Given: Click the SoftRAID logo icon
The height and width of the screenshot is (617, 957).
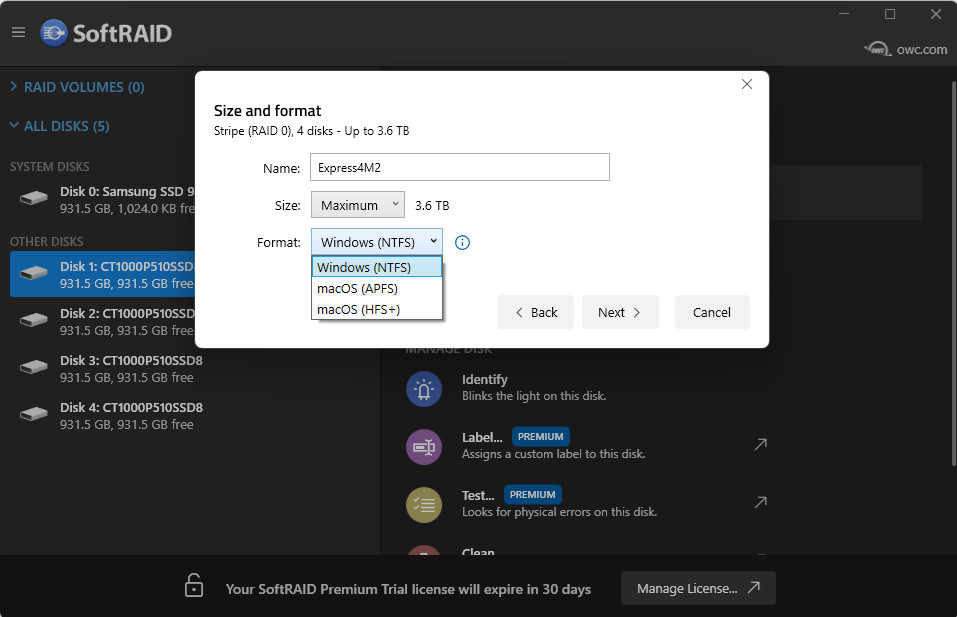Looking at the screenshot, I should pos(54,33).
